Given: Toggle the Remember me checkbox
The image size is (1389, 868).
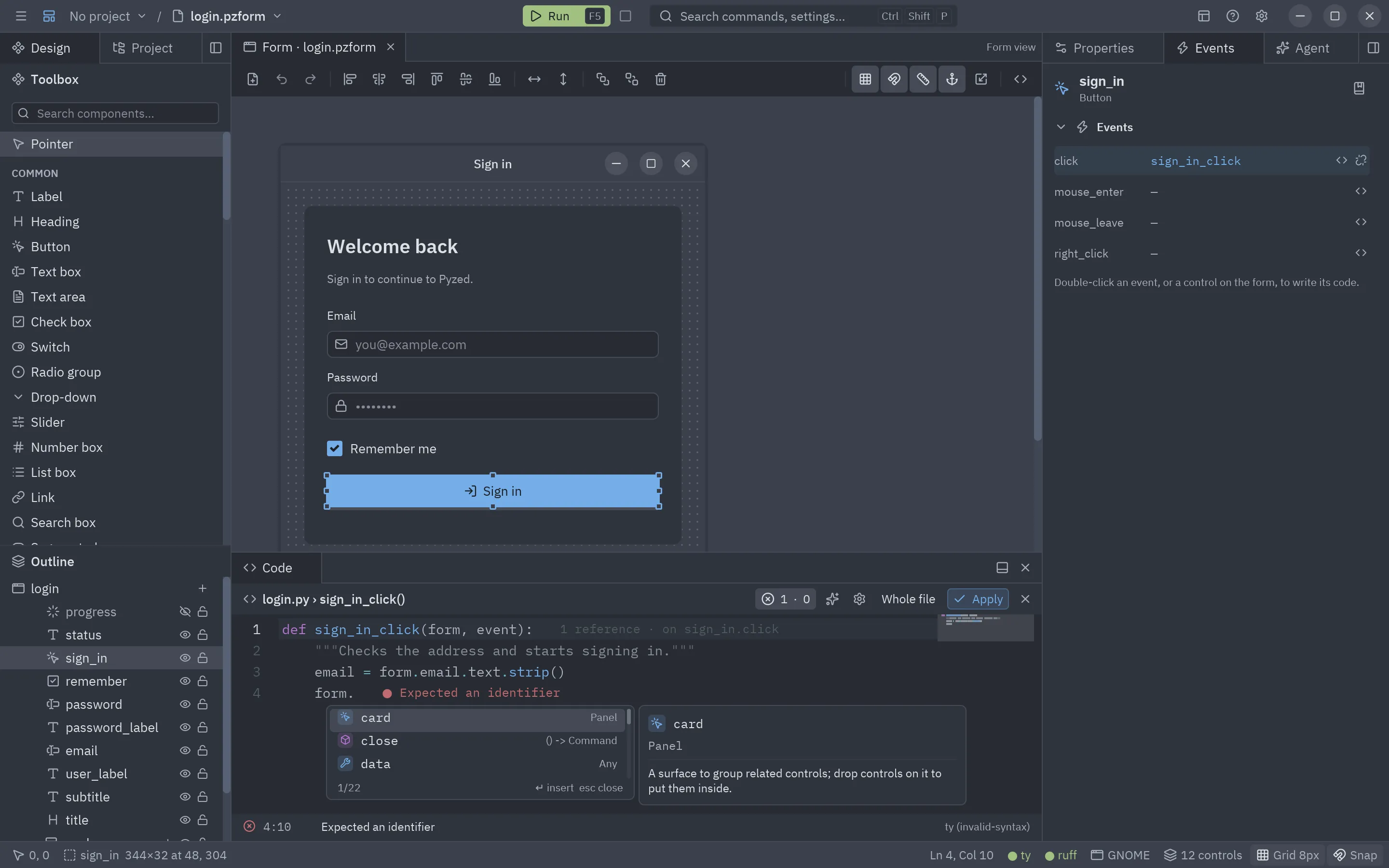Looking at the screenshot, I should coord(335,448).
